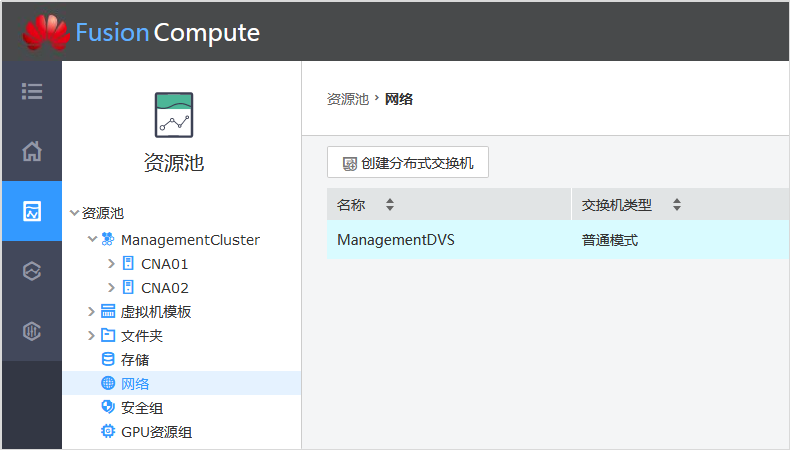Select 网络 in the tree
Viewport: 790px width, 450px height.
tap(135, 383)
